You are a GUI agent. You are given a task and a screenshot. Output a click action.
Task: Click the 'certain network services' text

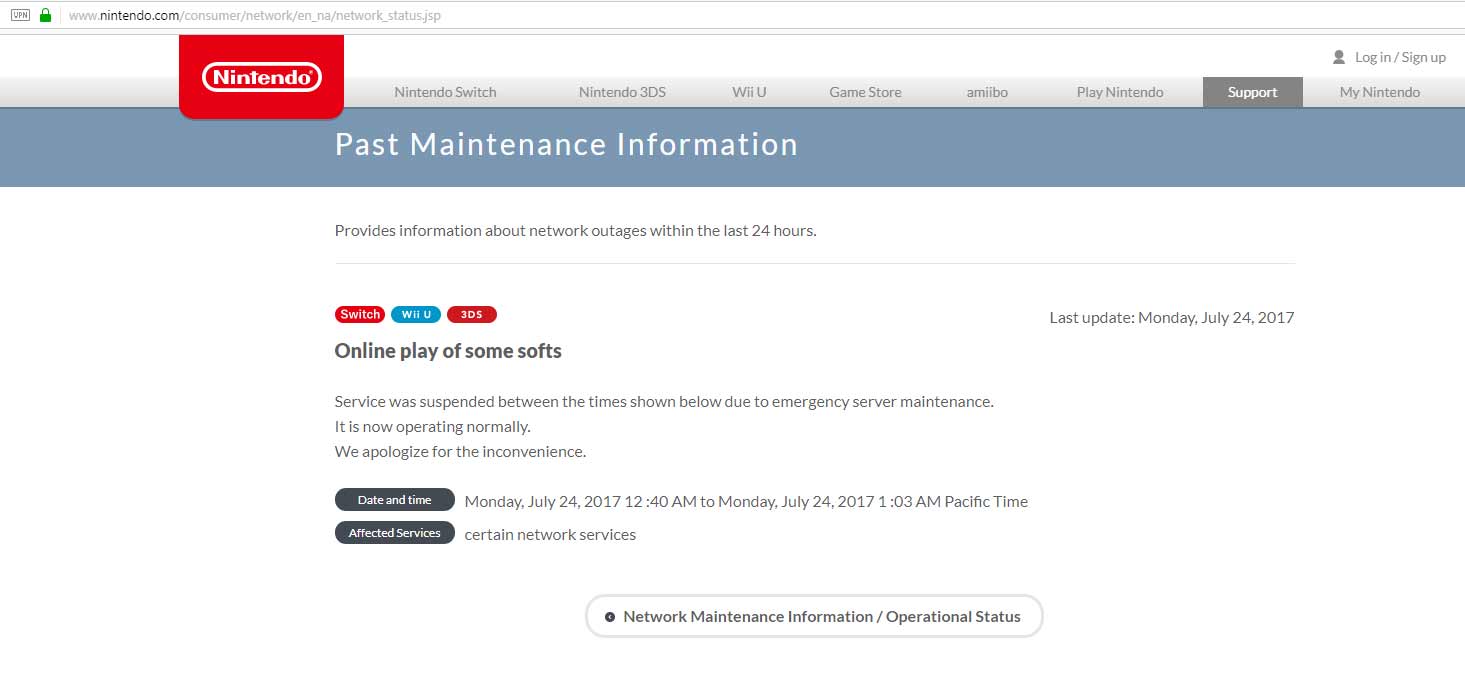[550, 534]
